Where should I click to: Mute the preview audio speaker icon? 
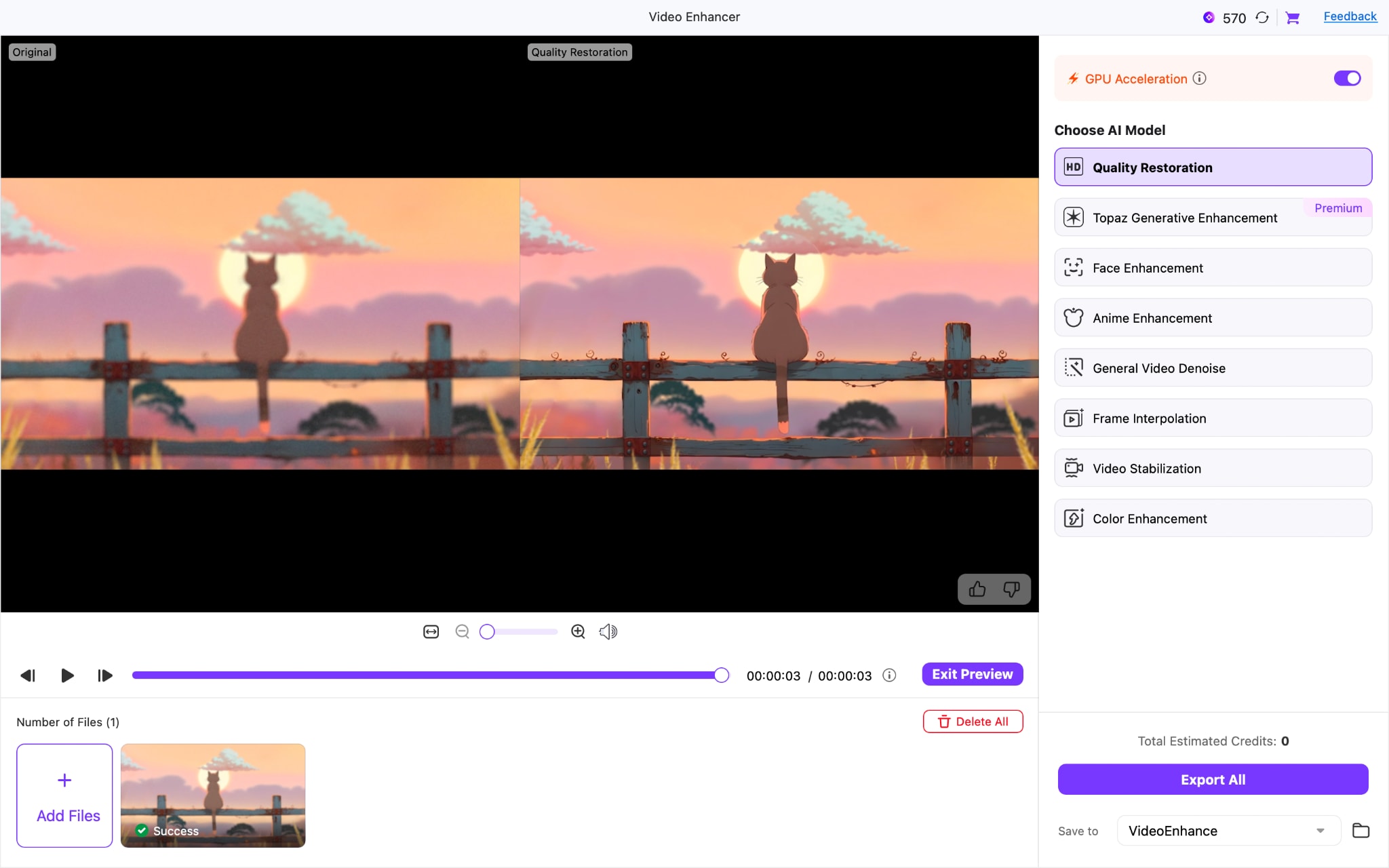[607, 631]
